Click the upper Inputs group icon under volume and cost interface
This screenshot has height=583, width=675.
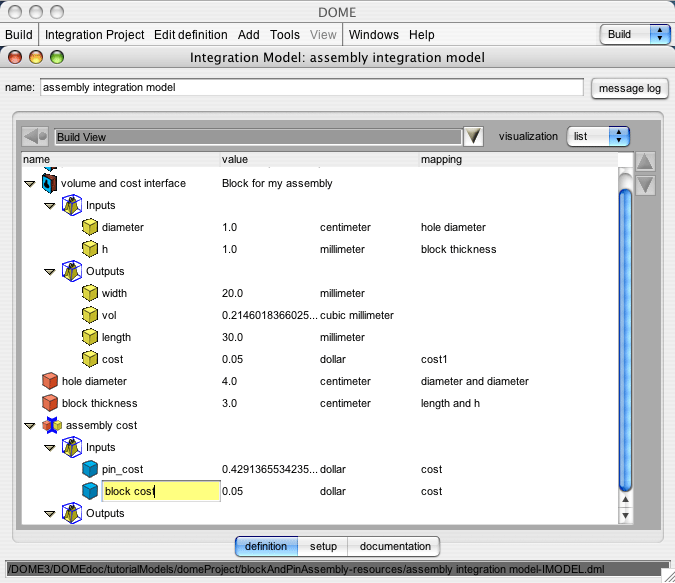71,205
